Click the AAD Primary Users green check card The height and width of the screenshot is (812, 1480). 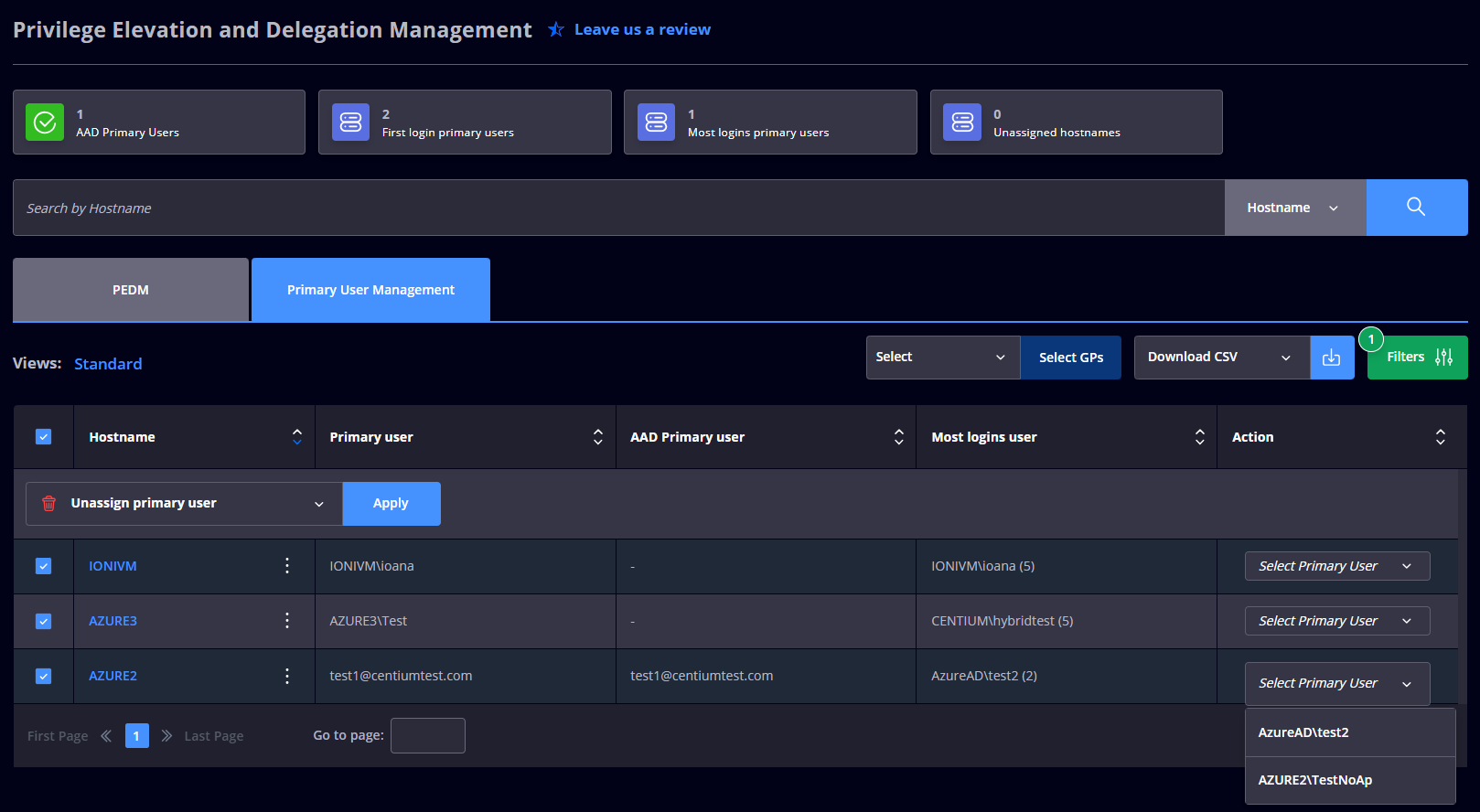click(x=159, y=122)
